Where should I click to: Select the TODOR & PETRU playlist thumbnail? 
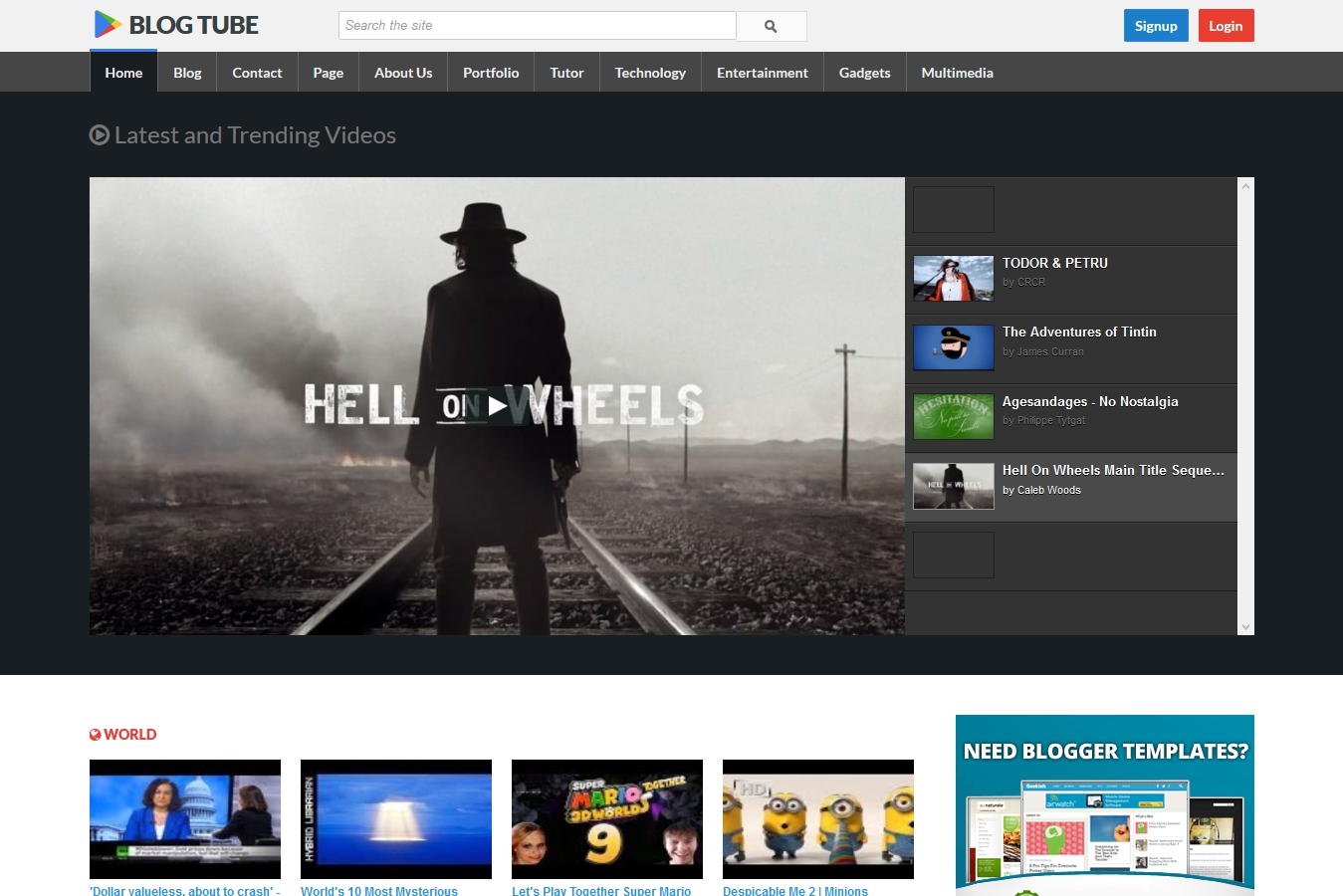click(954, 279)
